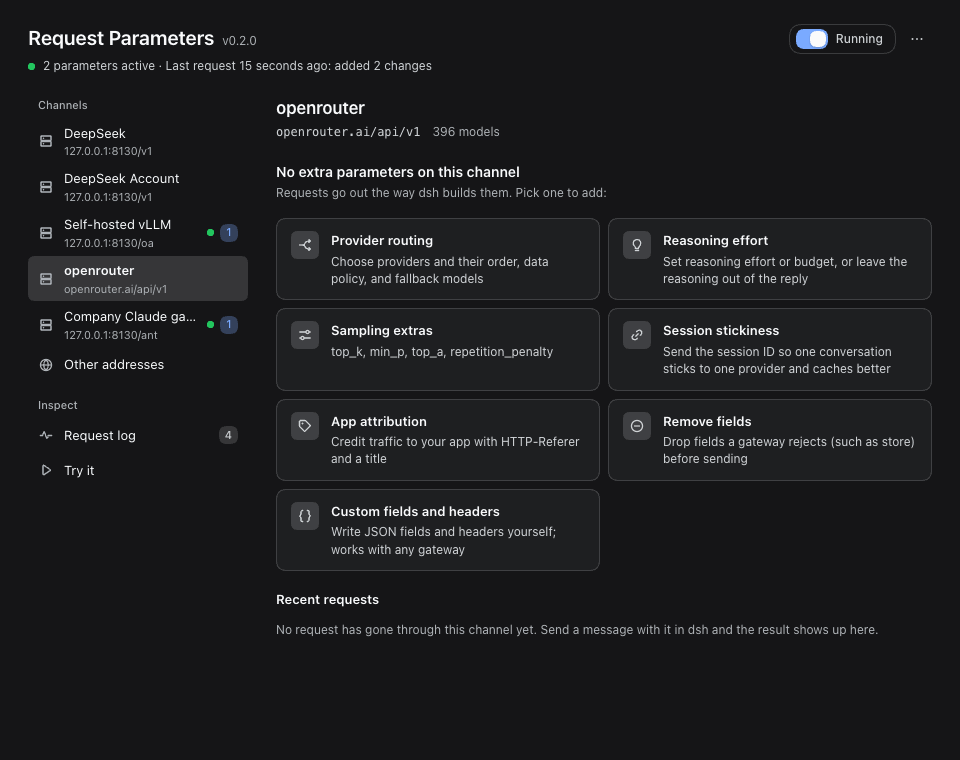Click the openrouter heading in main panel
The height and width of the screenshot is (760, 960).
[320, 108]
